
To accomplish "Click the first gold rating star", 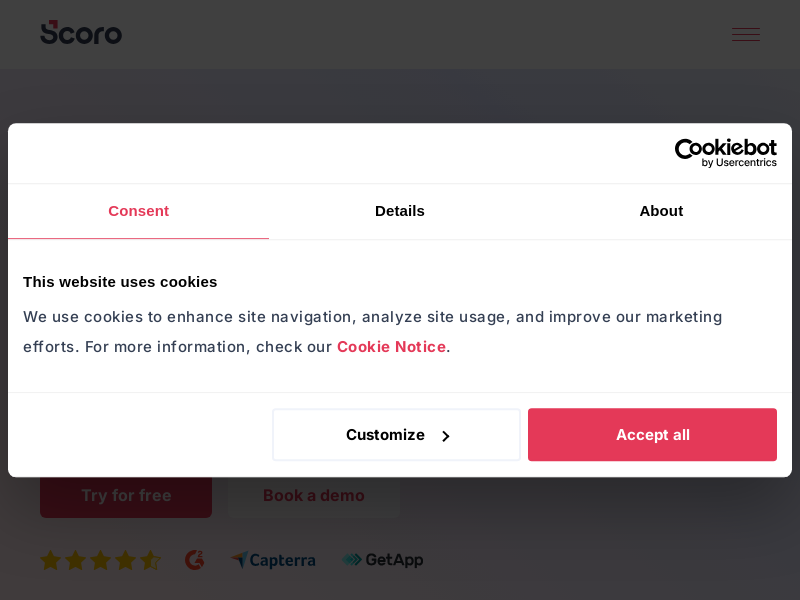I will pyautogui.click(x=51, y=560).
